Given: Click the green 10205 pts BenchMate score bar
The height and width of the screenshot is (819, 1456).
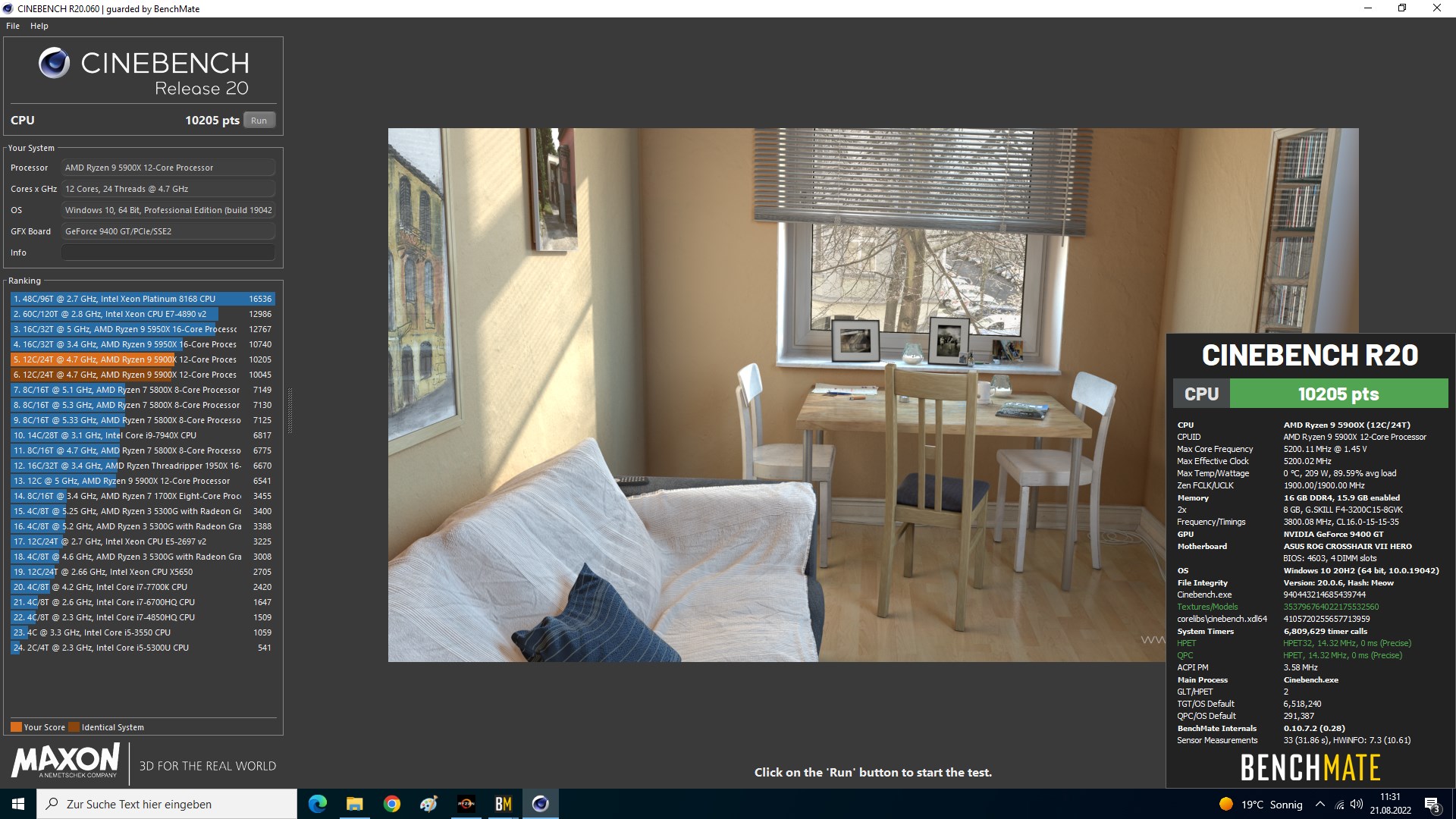Looking at the screenshot, I should 1338,394.
